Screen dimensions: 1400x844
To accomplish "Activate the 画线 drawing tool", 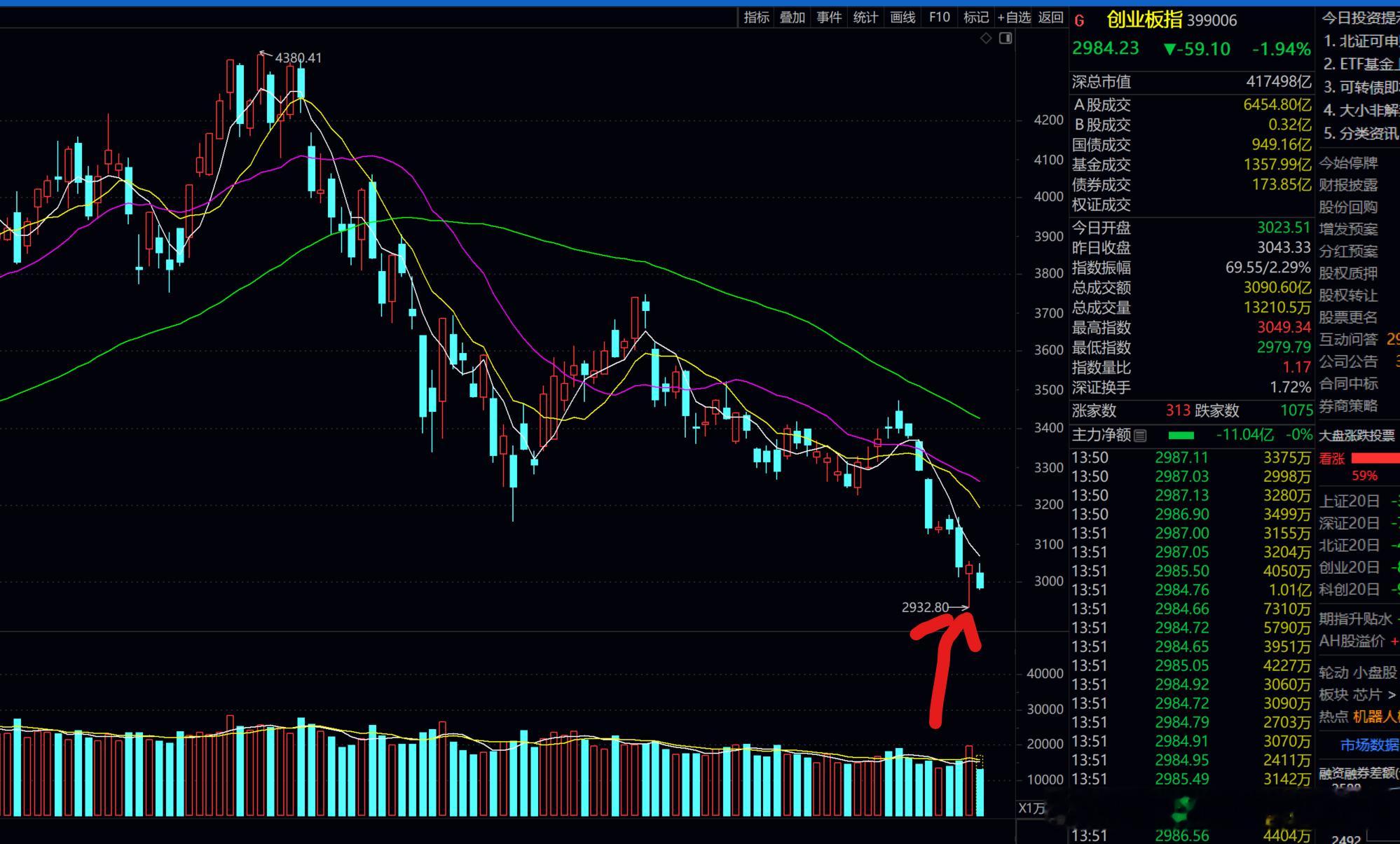I will pos(903,18).
